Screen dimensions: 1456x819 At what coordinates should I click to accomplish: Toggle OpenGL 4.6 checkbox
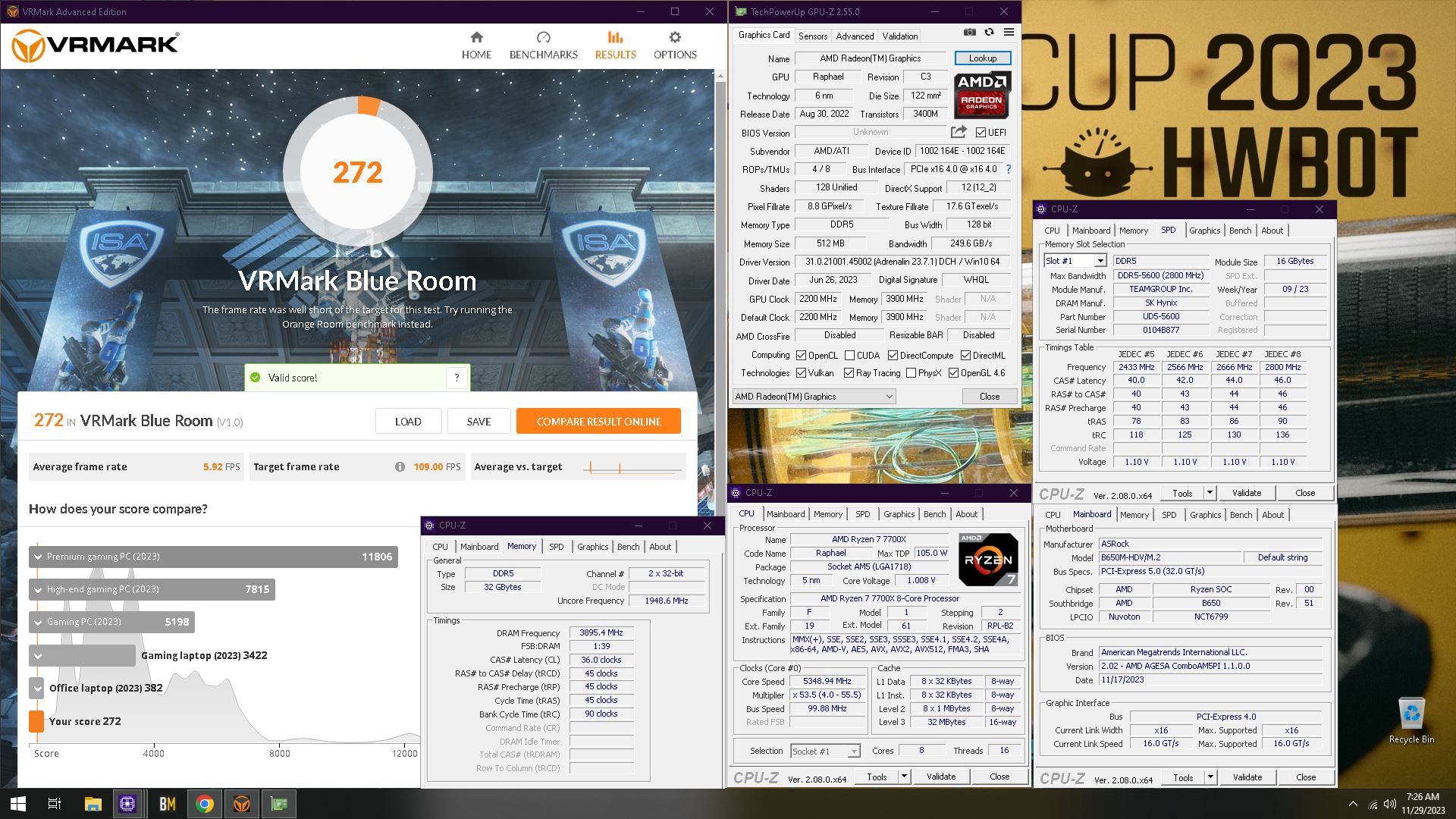pos(953,373)
